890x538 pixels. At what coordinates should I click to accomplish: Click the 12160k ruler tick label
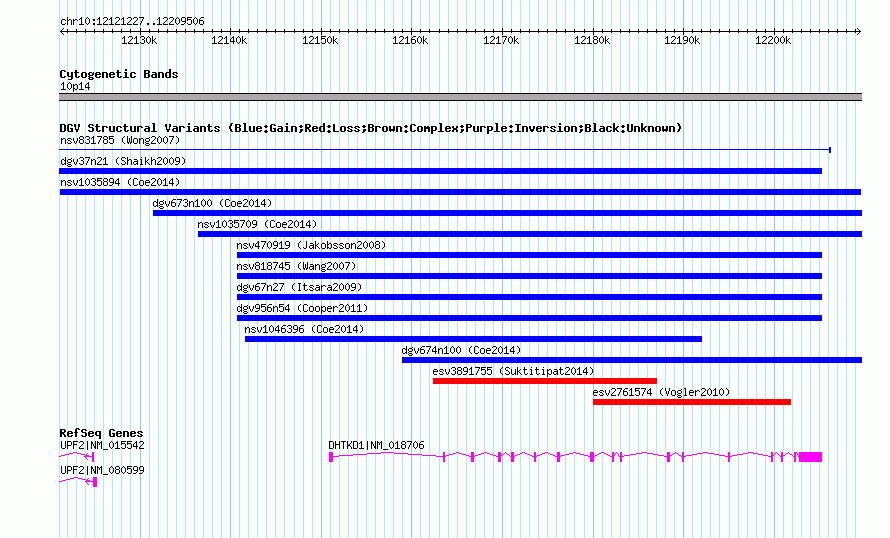(410, 40)
